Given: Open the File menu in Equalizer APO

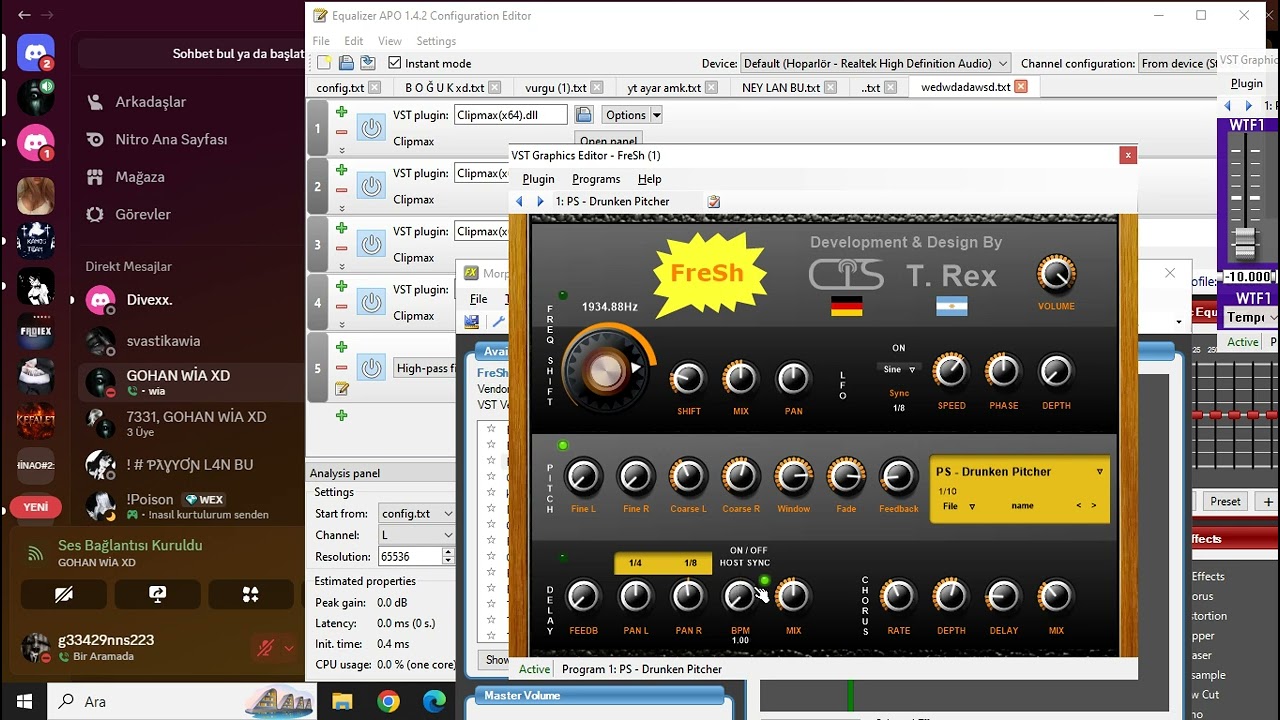Looking at the screenshot, I should (321, 41).
